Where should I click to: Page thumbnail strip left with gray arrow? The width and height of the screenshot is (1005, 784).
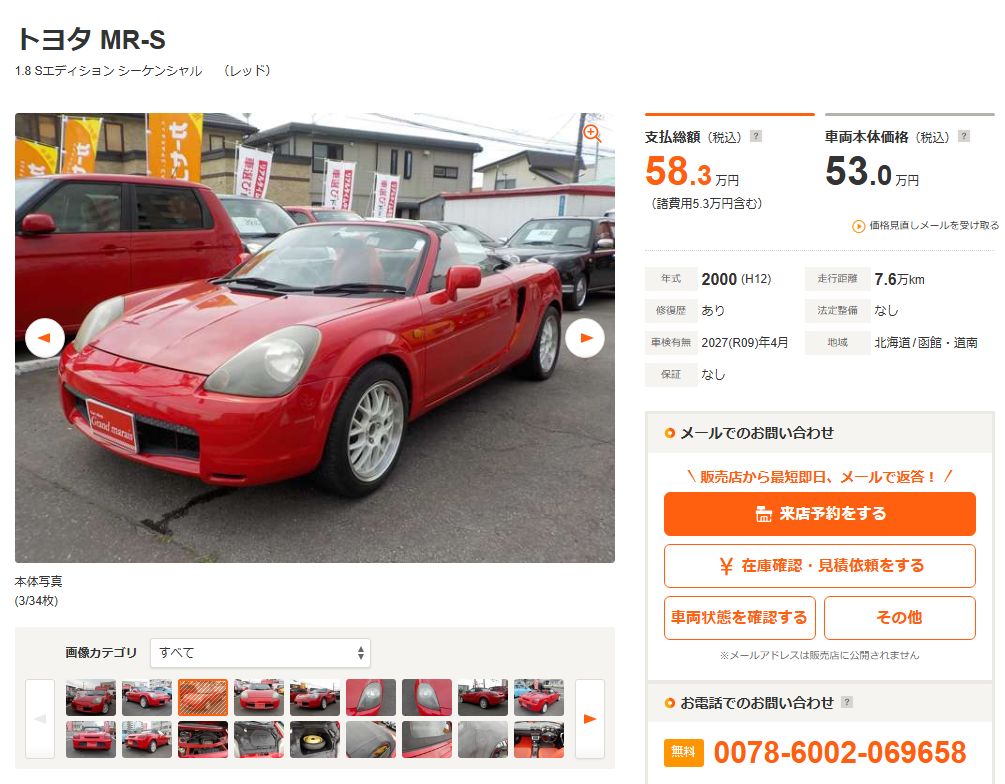point(40,719)
